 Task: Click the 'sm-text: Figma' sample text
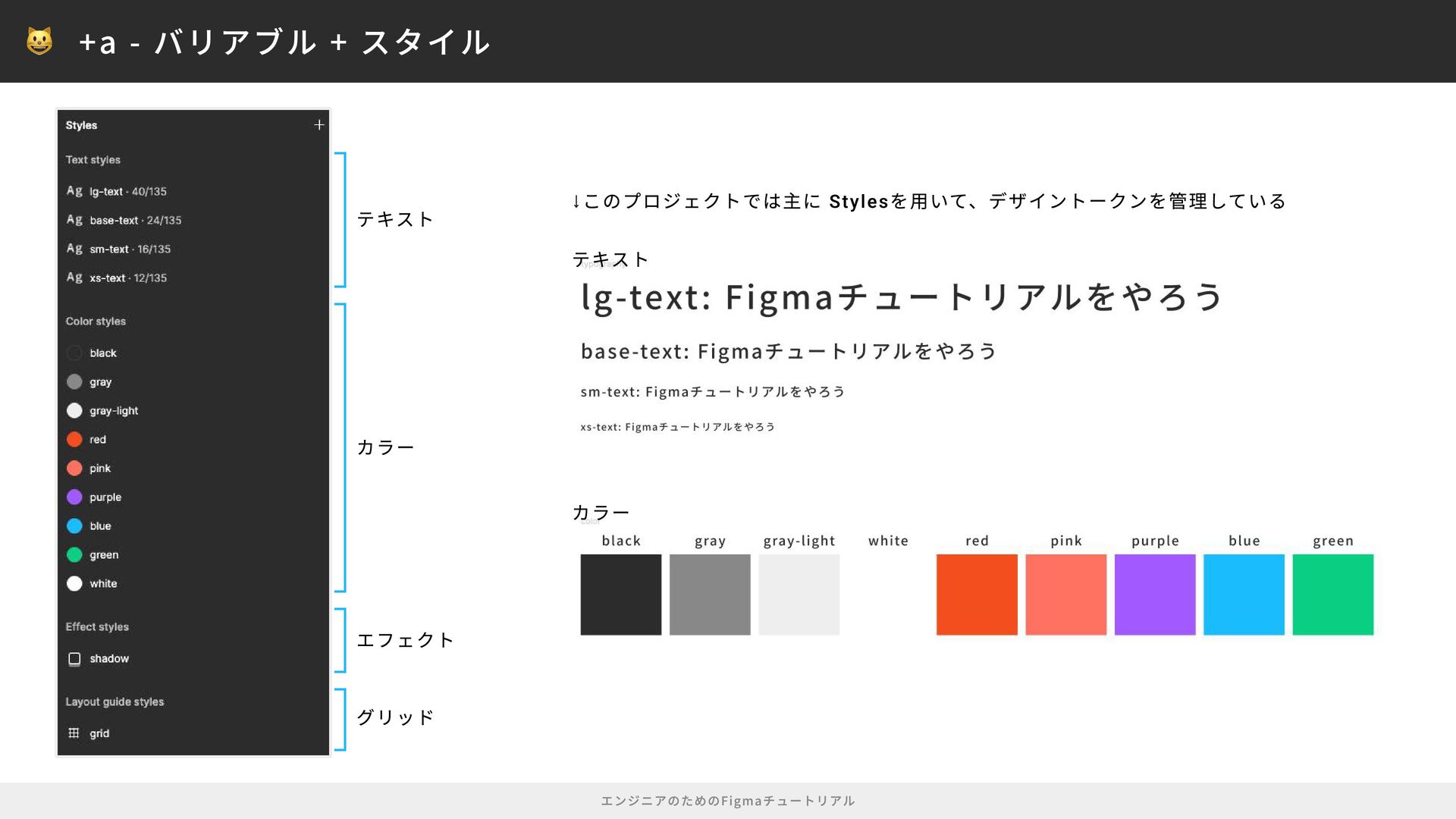pos(712,392)
